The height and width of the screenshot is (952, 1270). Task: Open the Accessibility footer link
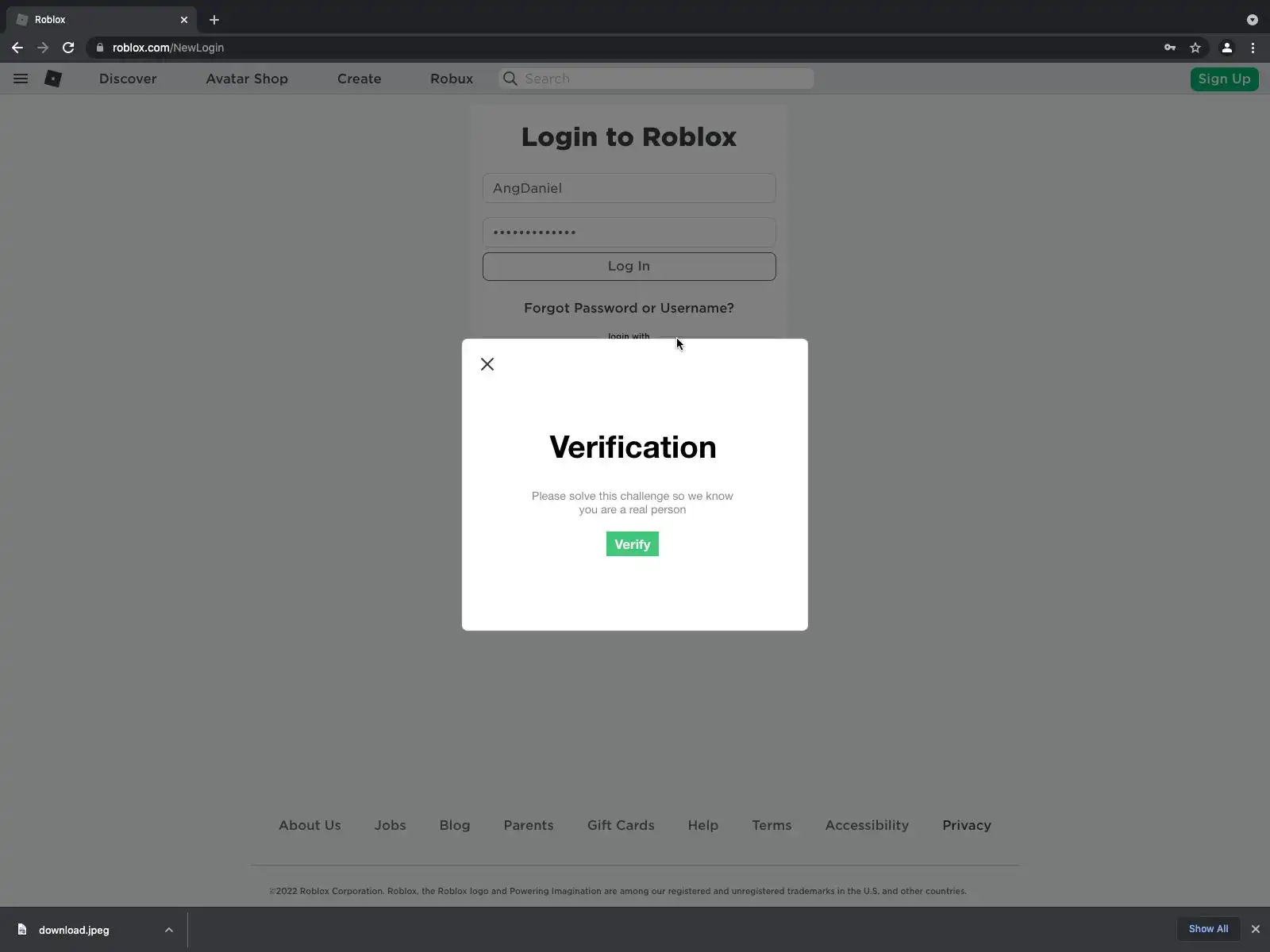point(867,825)
